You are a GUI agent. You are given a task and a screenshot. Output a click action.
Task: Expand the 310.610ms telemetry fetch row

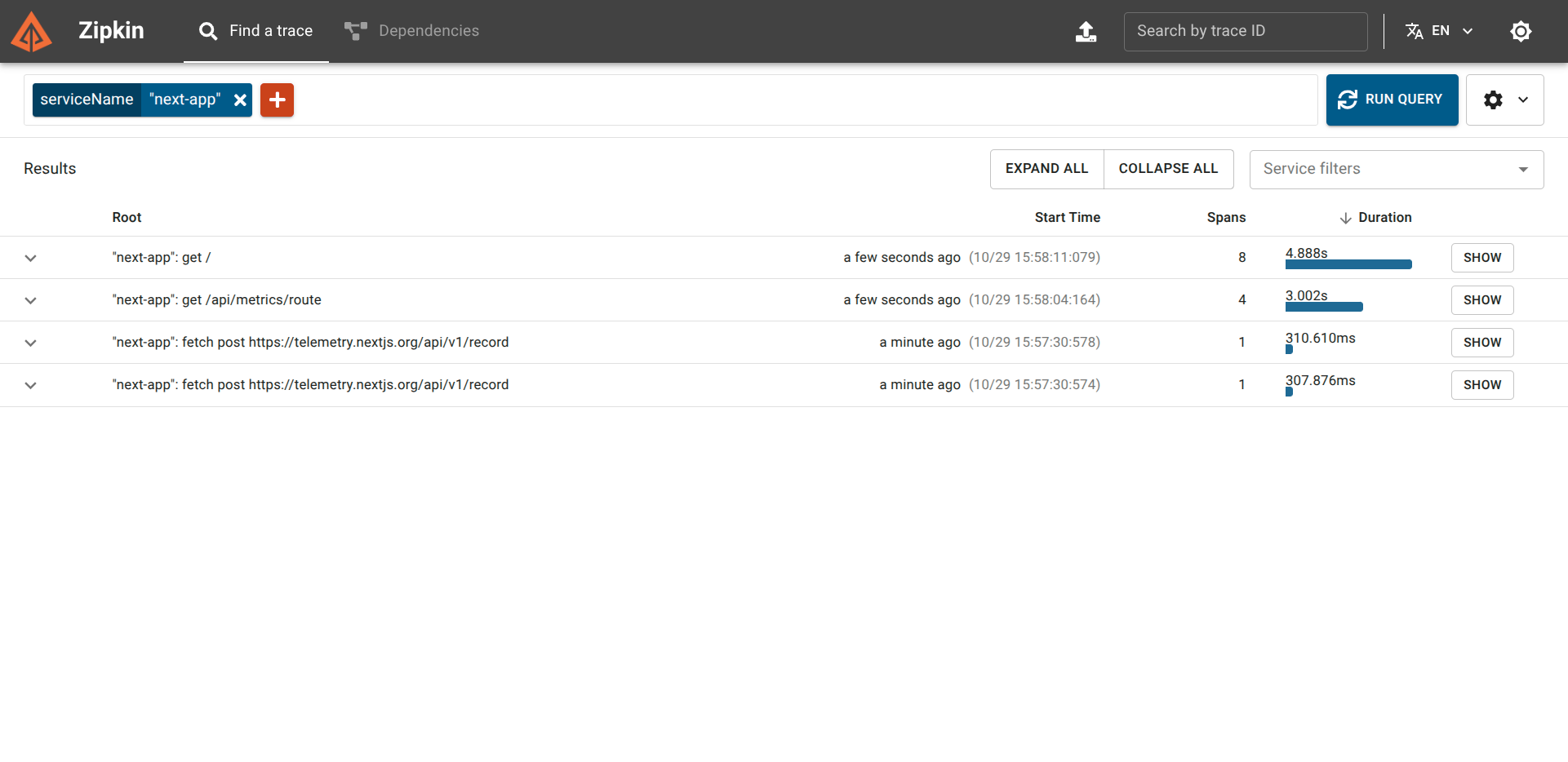point(31,343)
